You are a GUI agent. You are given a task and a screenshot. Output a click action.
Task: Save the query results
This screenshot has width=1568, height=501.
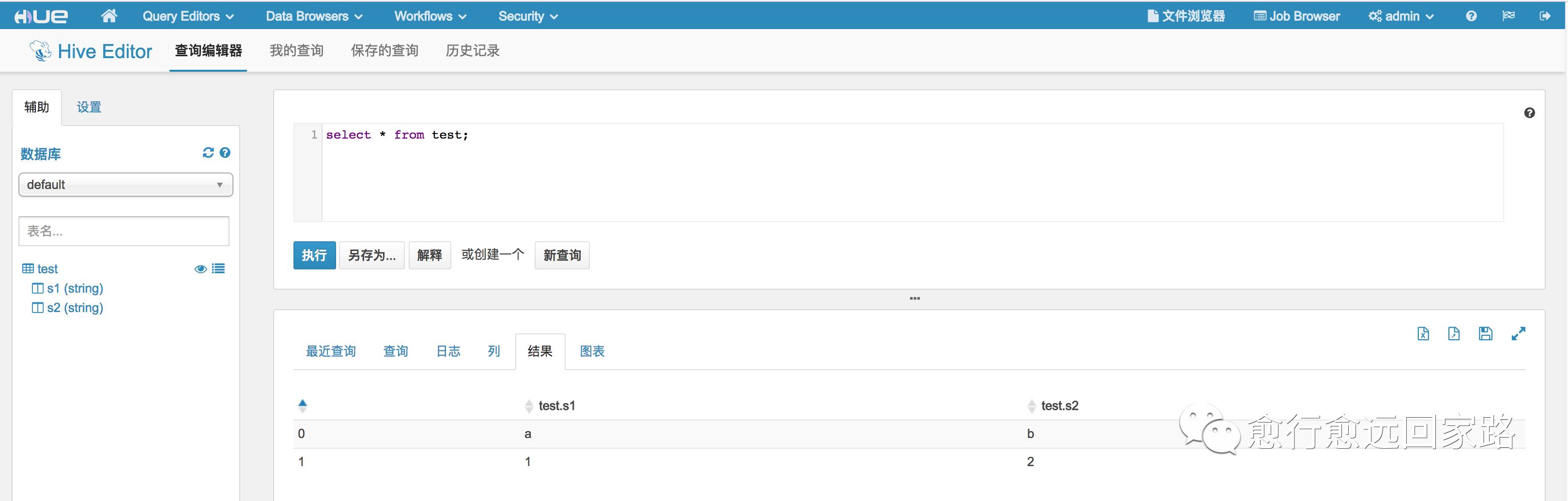pyautogui.click(x=1485, y=333)
